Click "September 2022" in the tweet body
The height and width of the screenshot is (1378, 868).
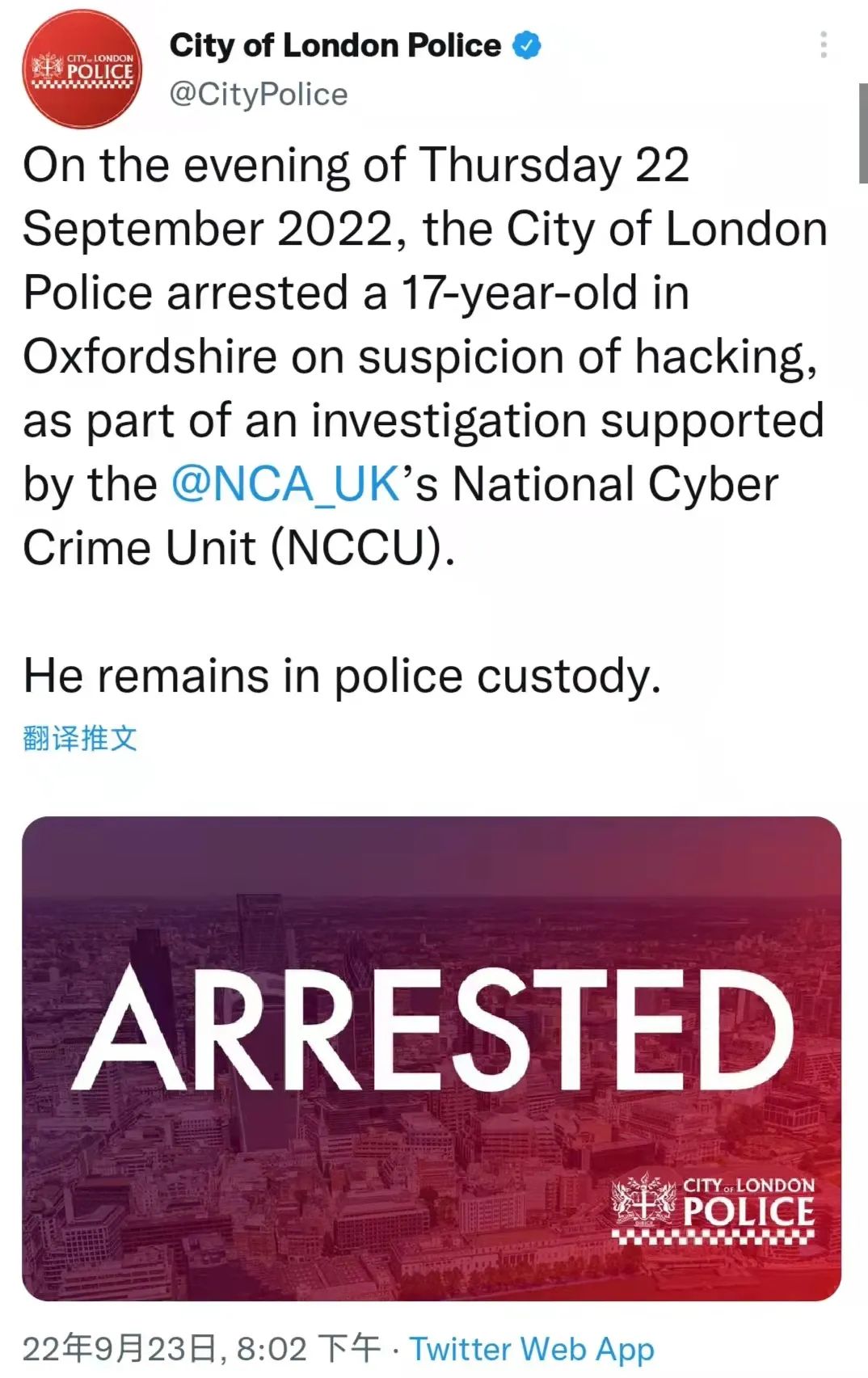click(208, 230)
